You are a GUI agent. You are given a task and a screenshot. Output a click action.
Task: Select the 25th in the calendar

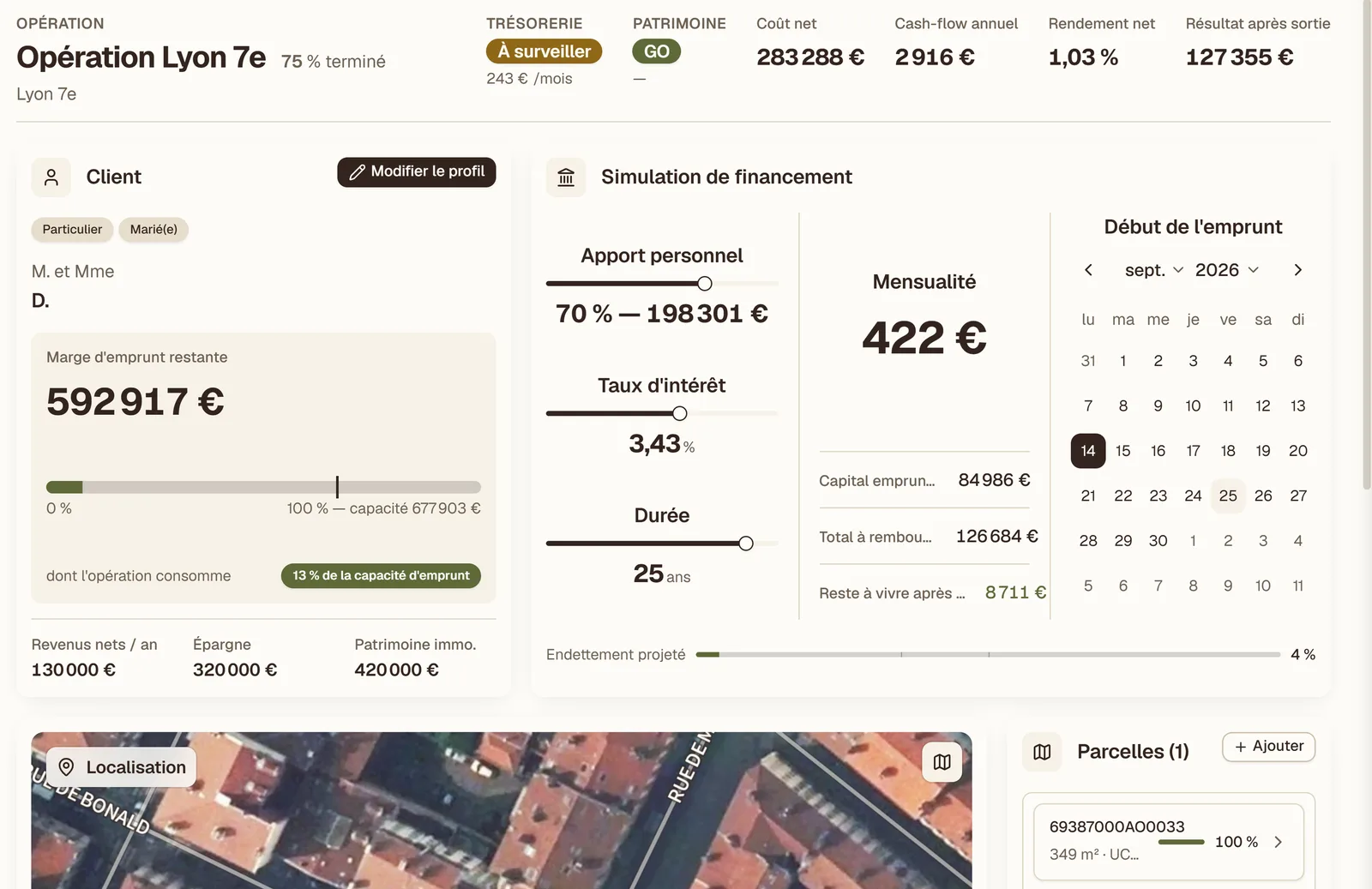click(1228, 496)
